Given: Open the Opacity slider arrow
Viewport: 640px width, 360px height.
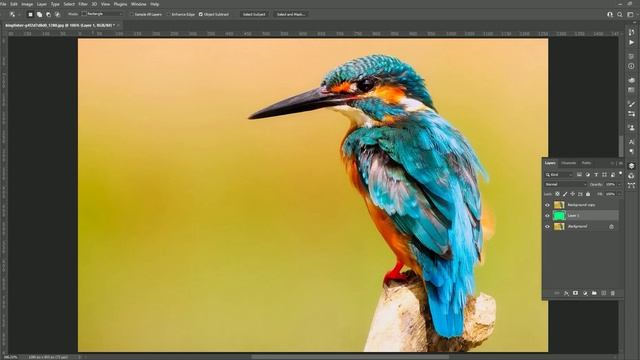Looking at the screenshot, I should 620,184.
